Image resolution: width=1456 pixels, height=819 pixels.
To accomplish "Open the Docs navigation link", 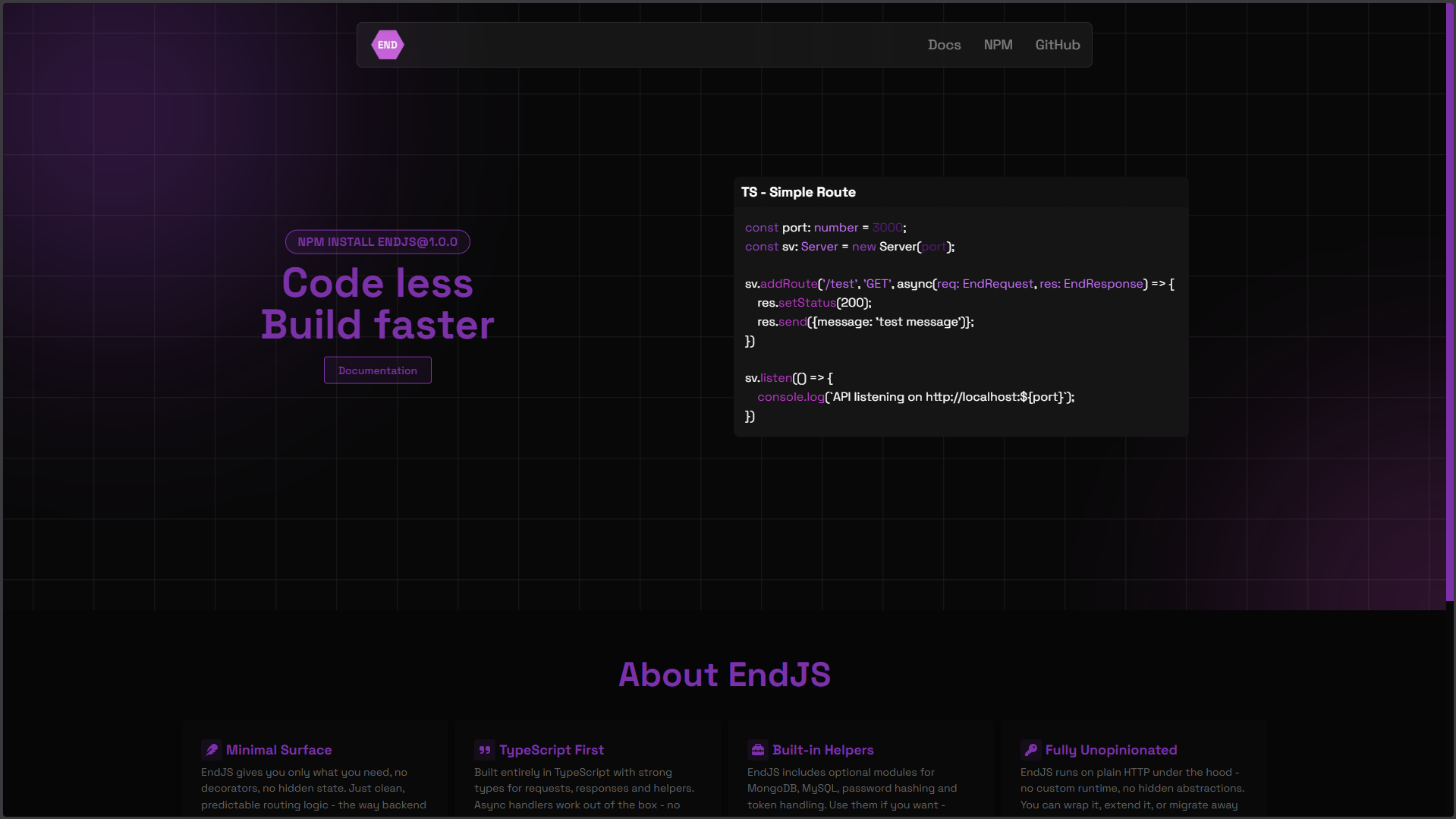I will (944, 45).
